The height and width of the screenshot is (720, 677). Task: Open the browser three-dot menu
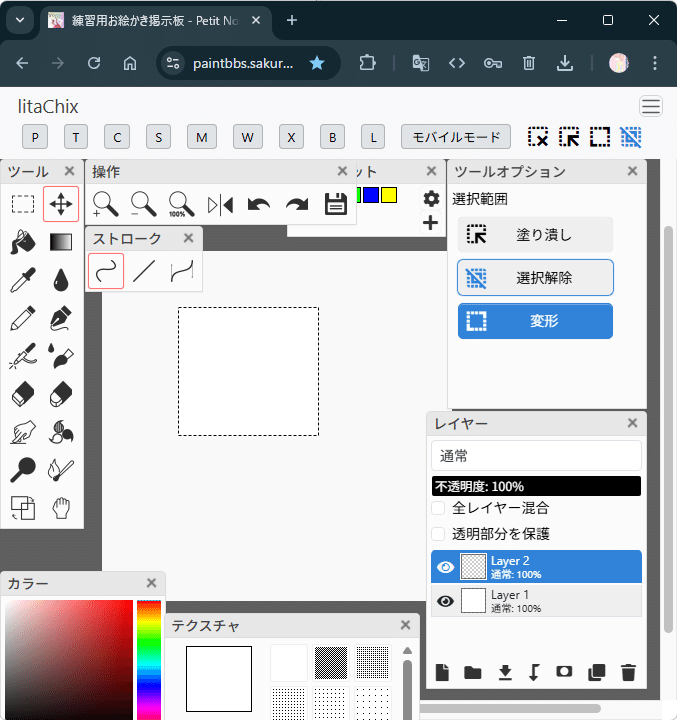655,63
